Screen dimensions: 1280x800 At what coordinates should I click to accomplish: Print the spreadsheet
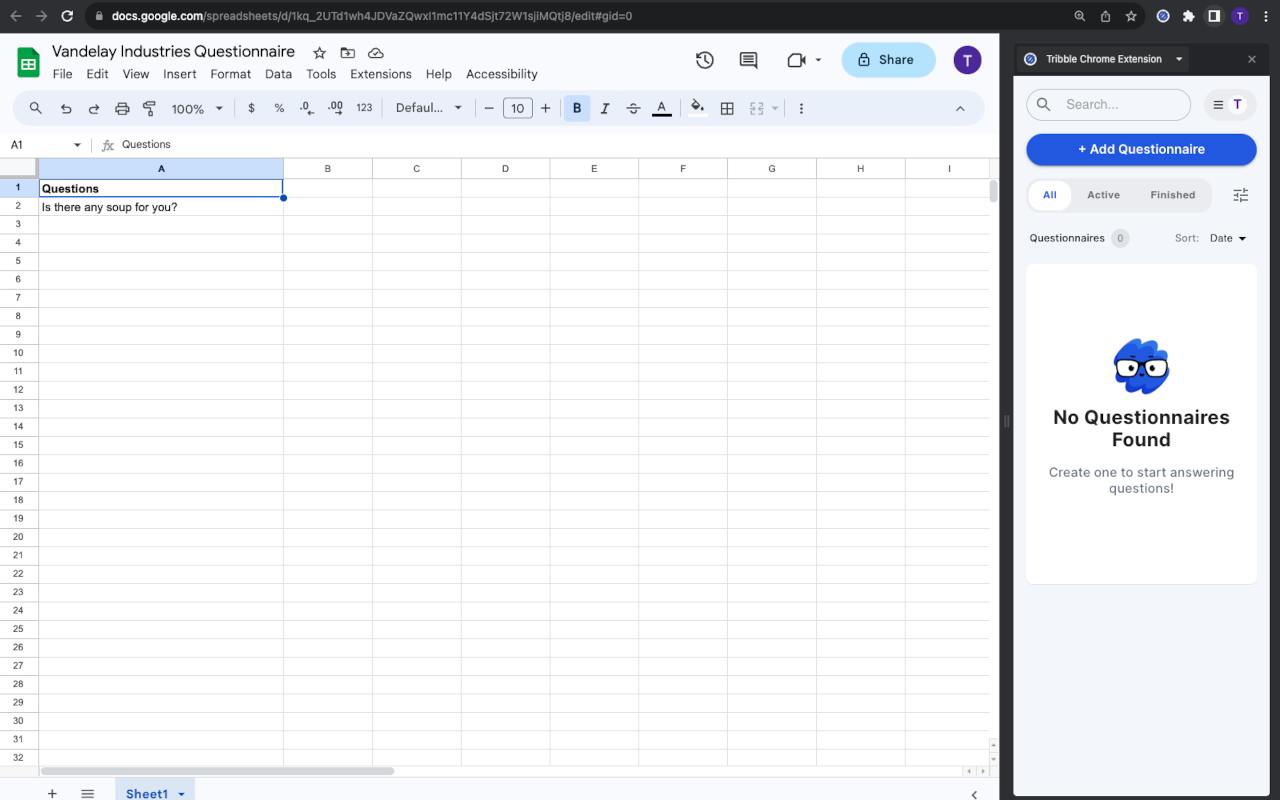pyautogui.click(x=122, y=108)
